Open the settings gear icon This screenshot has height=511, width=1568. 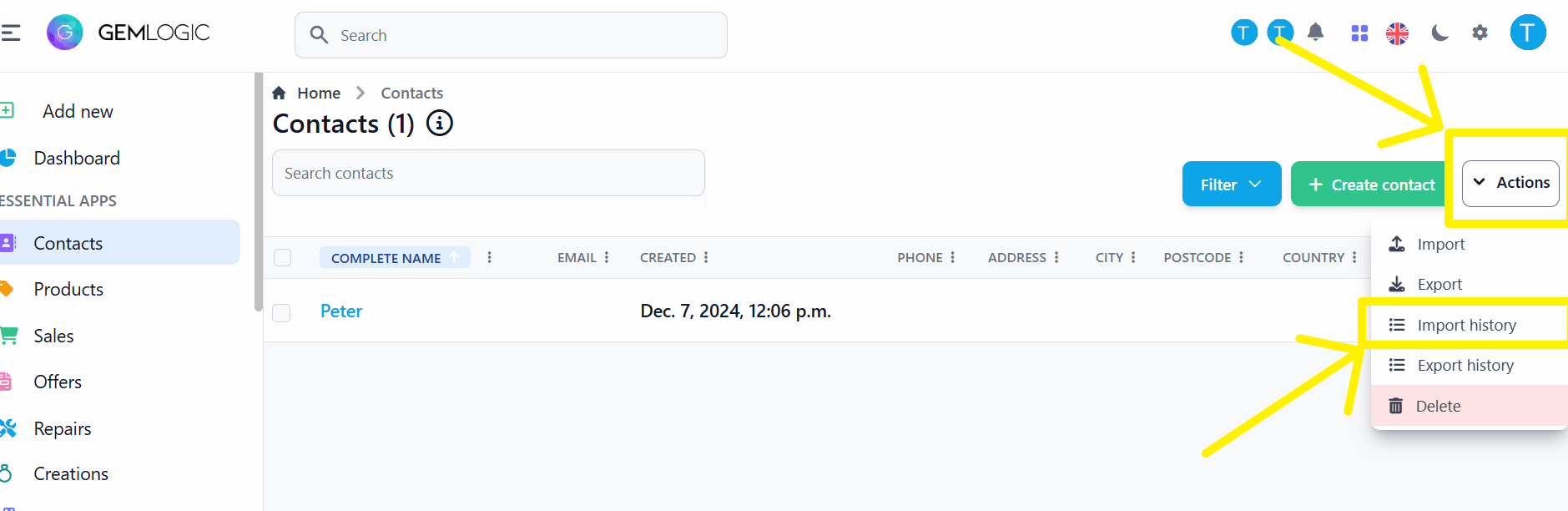pos(1480,33)
